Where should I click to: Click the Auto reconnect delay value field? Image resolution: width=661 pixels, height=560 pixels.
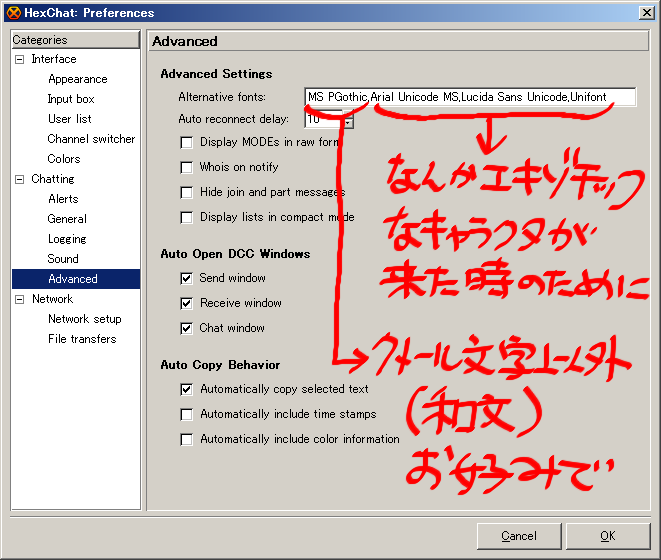pyautogui.click(x=323, y=119)
